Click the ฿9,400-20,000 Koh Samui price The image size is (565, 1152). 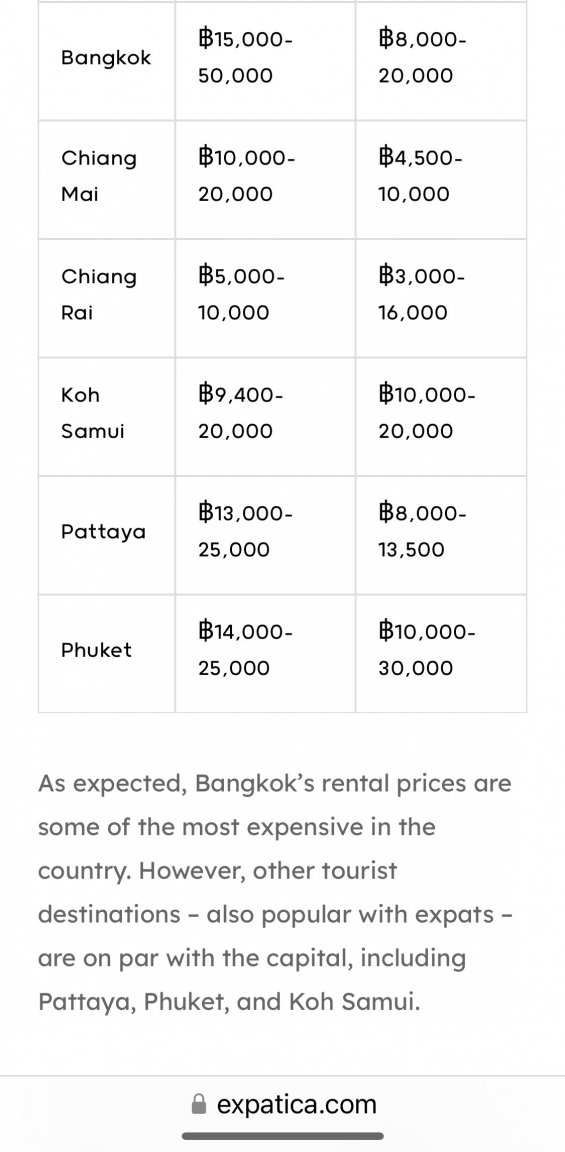coord(265,417)
